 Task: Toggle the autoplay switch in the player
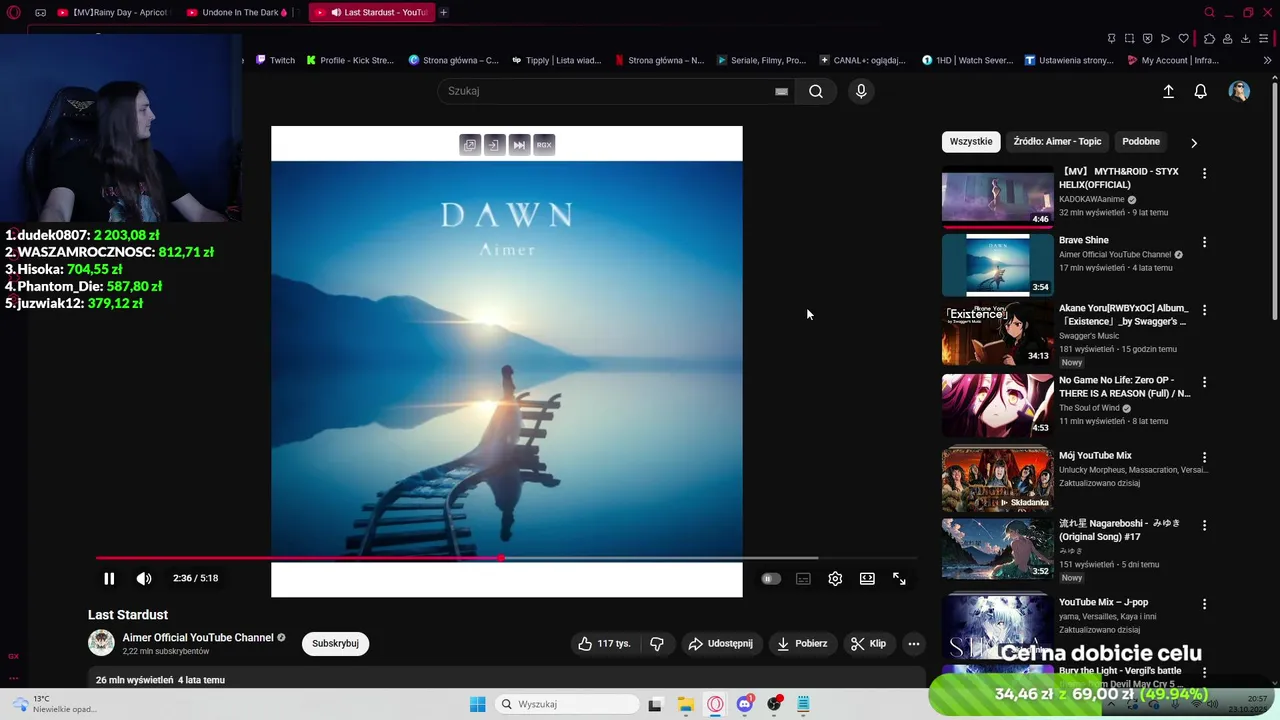[770, 579]
